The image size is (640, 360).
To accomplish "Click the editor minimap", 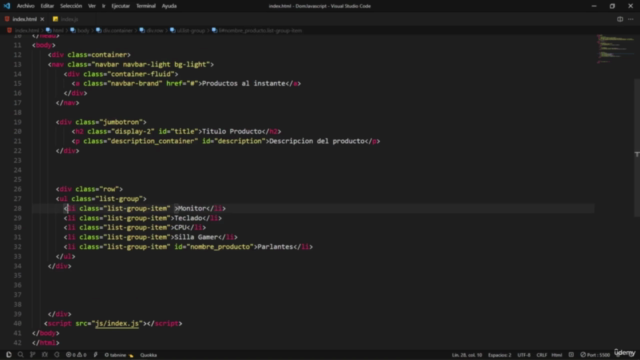I will [x=616, y=49].
